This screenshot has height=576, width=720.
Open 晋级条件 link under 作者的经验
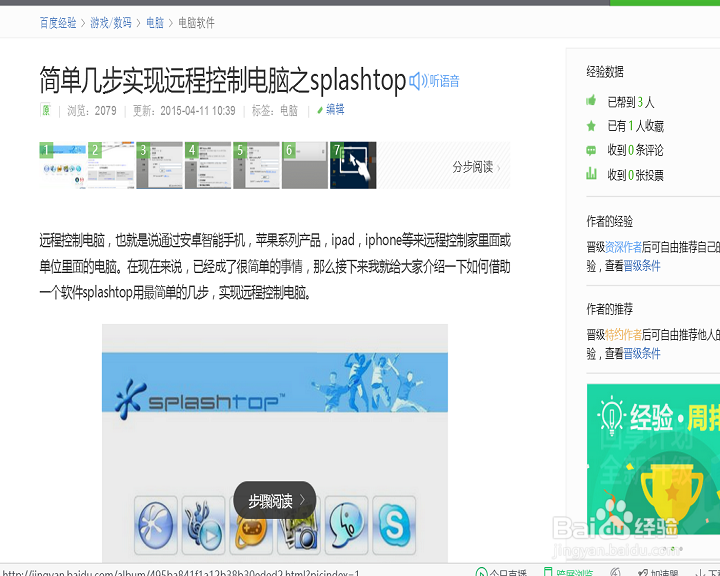[x=642, y=265]
